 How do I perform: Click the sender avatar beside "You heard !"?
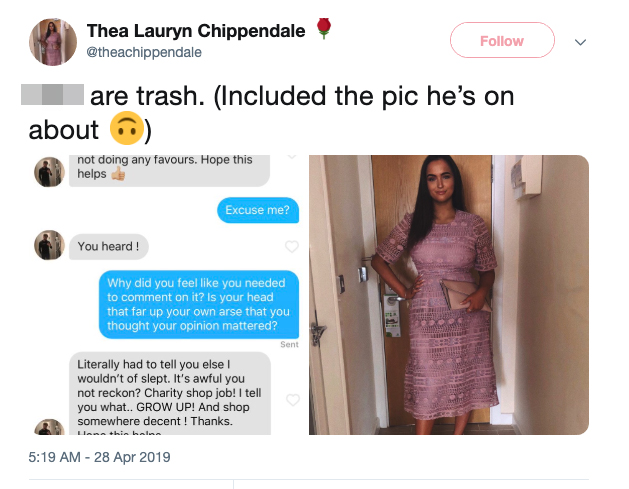(x=49, y=245)
